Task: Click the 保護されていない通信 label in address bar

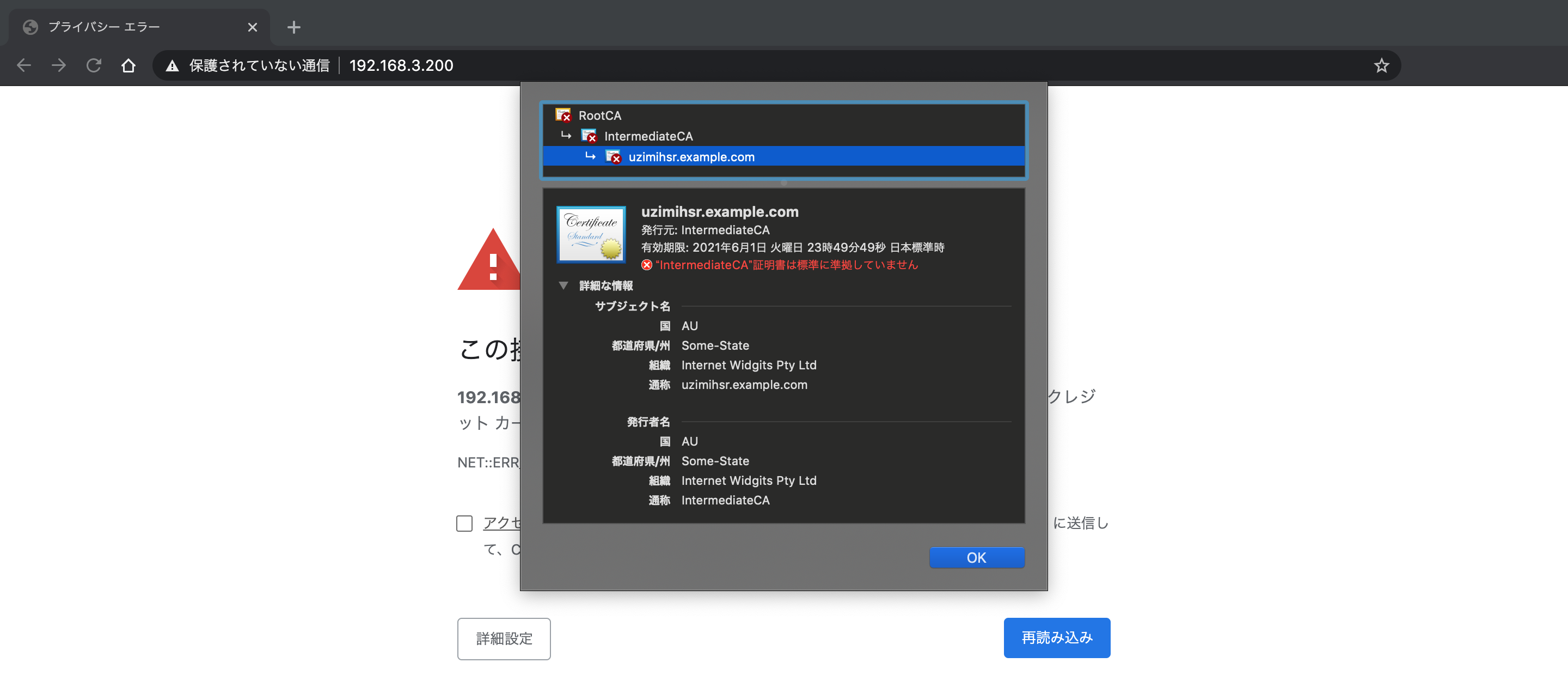Action: tap(259, 65)
